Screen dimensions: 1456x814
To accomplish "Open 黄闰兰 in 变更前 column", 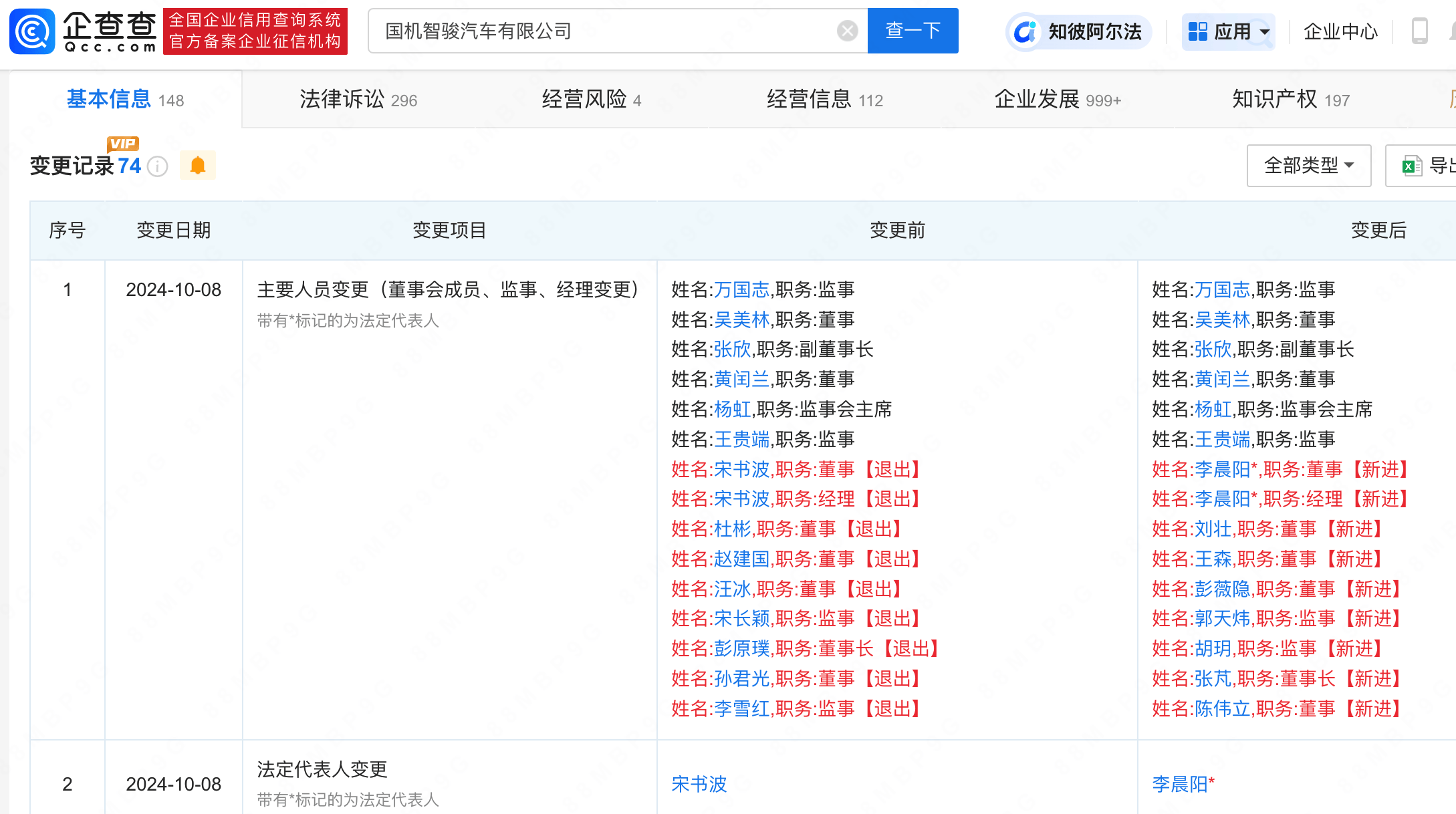I will click(741, 379).
